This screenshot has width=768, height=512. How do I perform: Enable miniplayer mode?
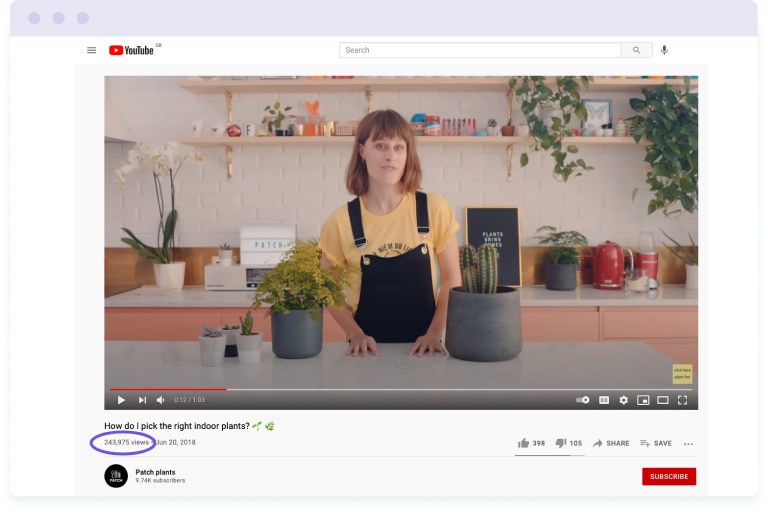pos(643,400)
